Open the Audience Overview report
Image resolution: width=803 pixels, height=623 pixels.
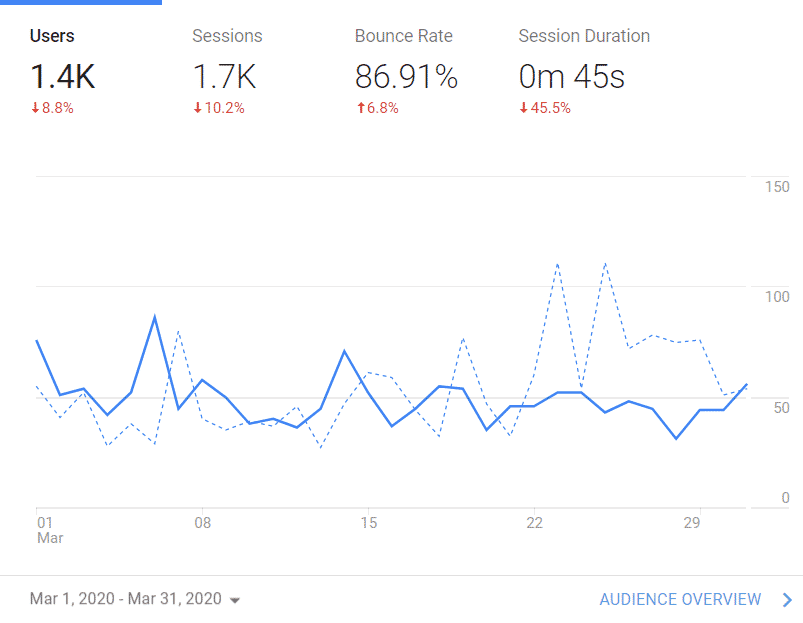tap(680, 599)
